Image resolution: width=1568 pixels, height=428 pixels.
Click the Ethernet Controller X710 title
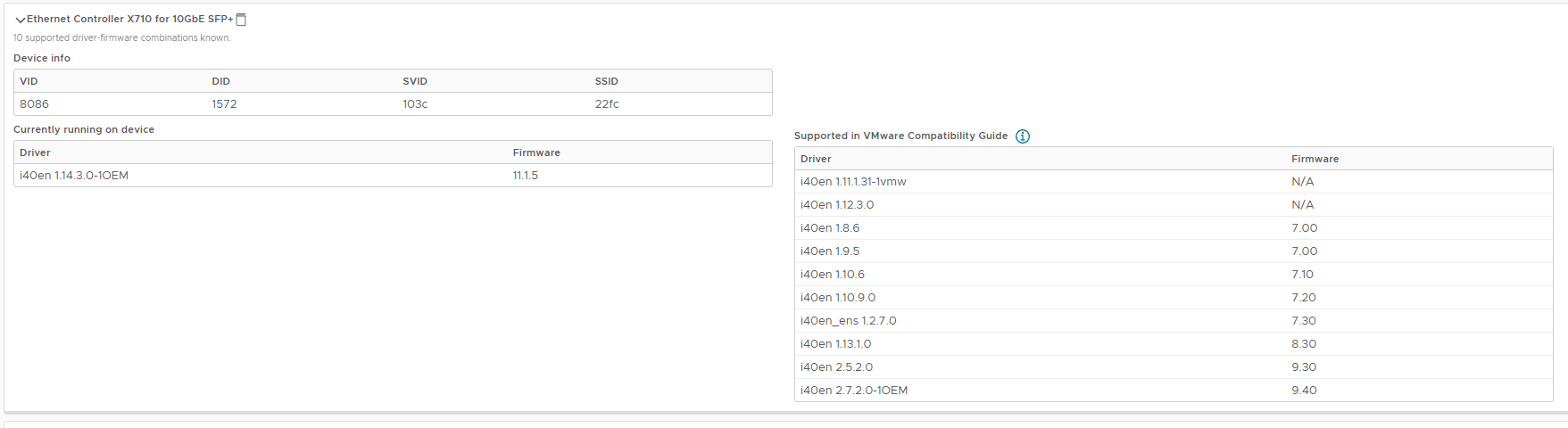click(129, 19)
